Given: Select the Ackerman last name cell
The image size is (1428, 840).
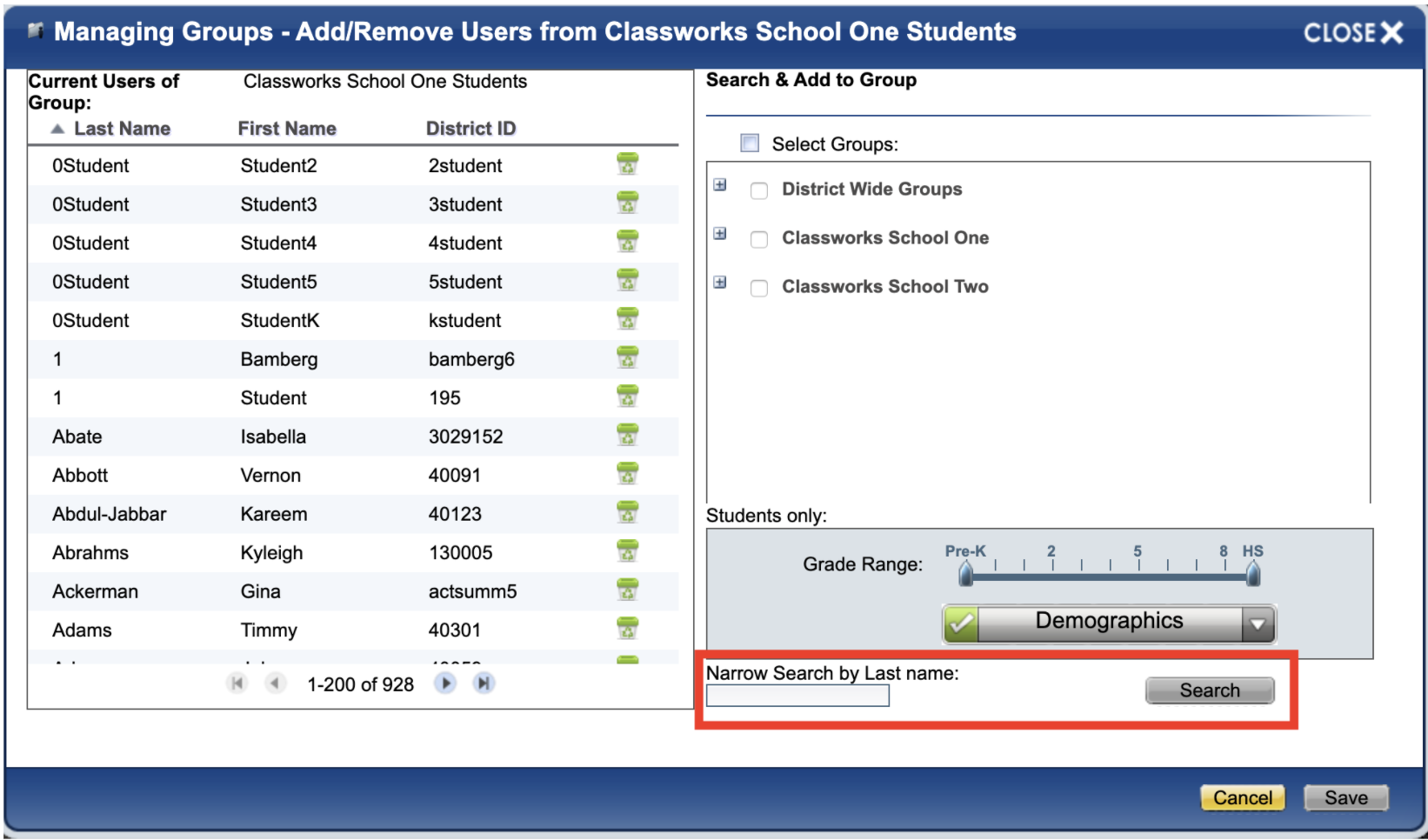Looking at the screenshot, I should tap(96, 591).
